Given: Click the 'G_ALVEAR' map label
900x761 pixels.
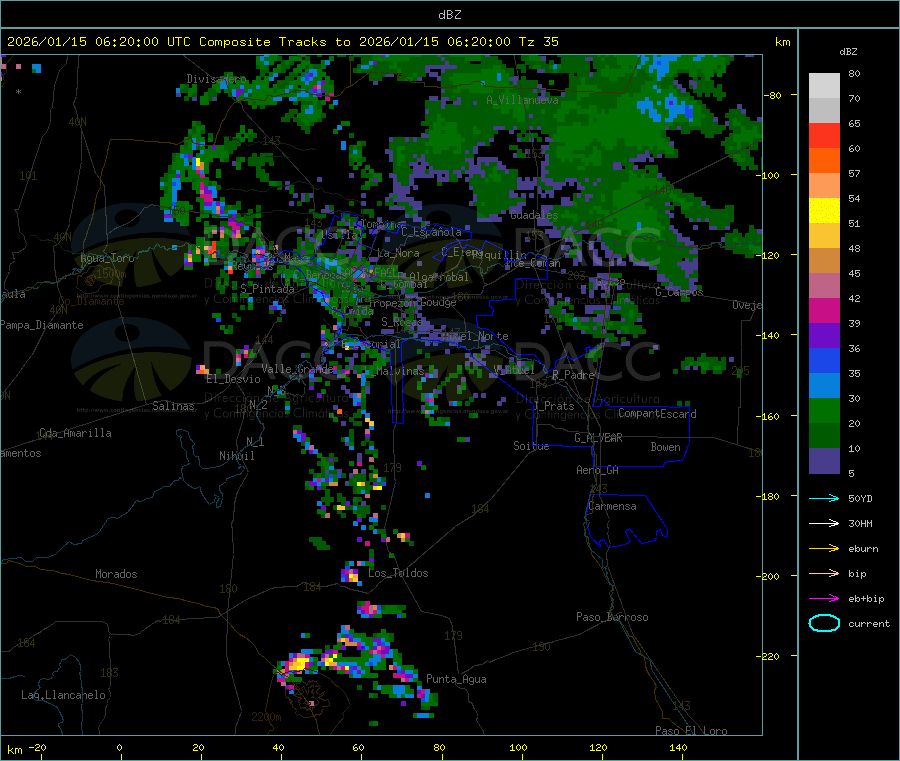Looking at the screenshot, I should pyautogui.click(x=598, y=438).
